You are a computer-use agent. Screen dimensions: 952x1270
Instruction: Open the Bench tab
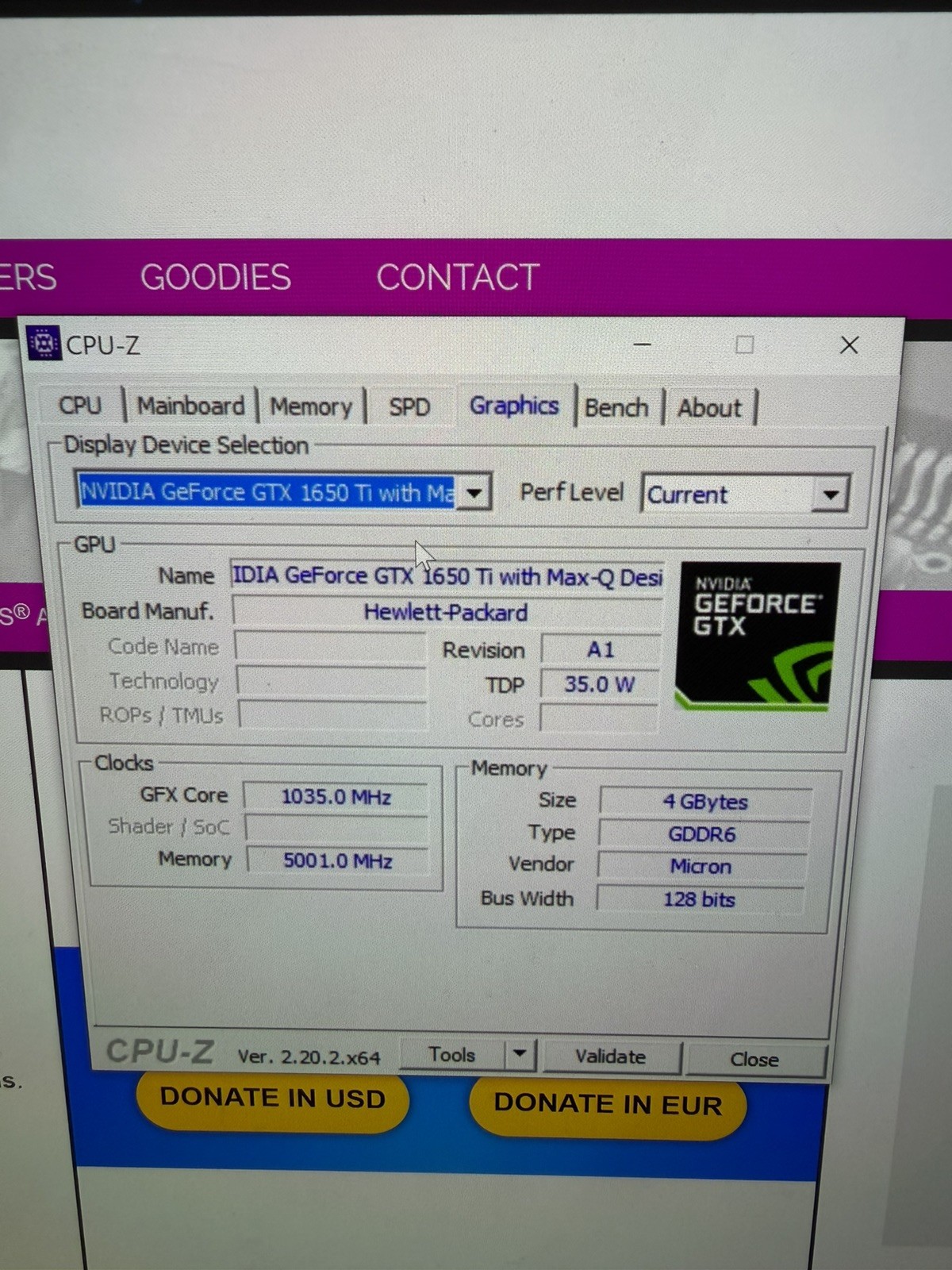(616, 408)
